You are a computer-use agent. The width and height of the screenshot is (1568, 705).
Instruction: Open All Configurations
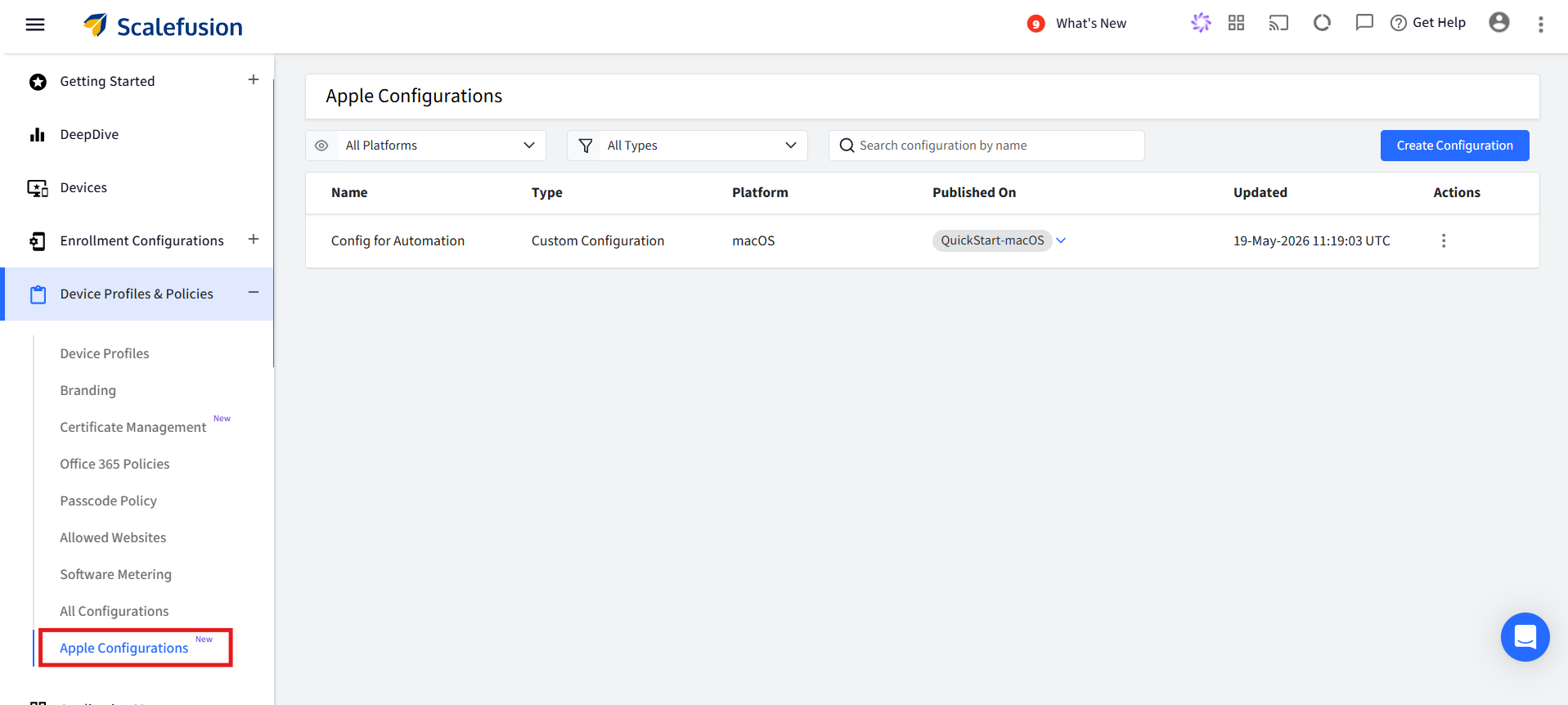(x=114, y=611)
